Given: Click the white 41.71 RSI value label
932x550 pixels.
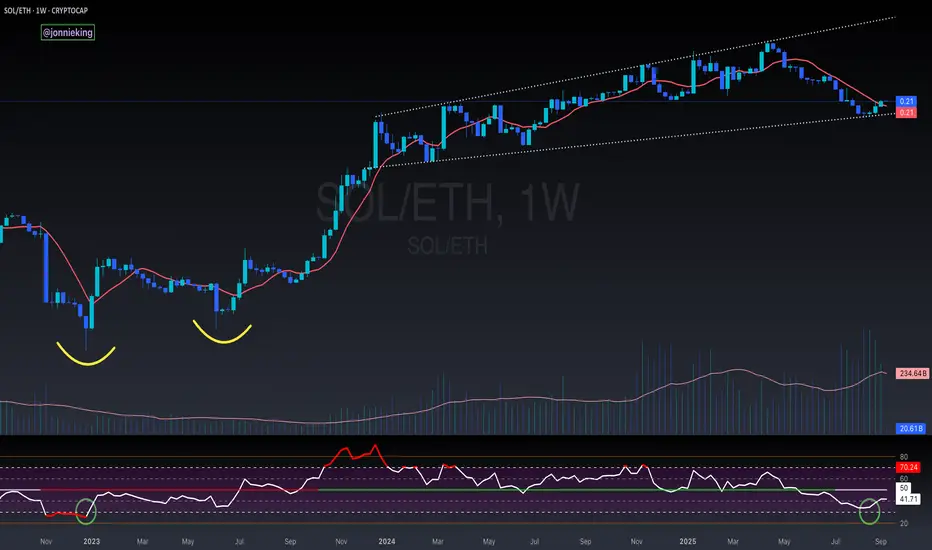Looking at the screenshot, I should pos(908,499).
